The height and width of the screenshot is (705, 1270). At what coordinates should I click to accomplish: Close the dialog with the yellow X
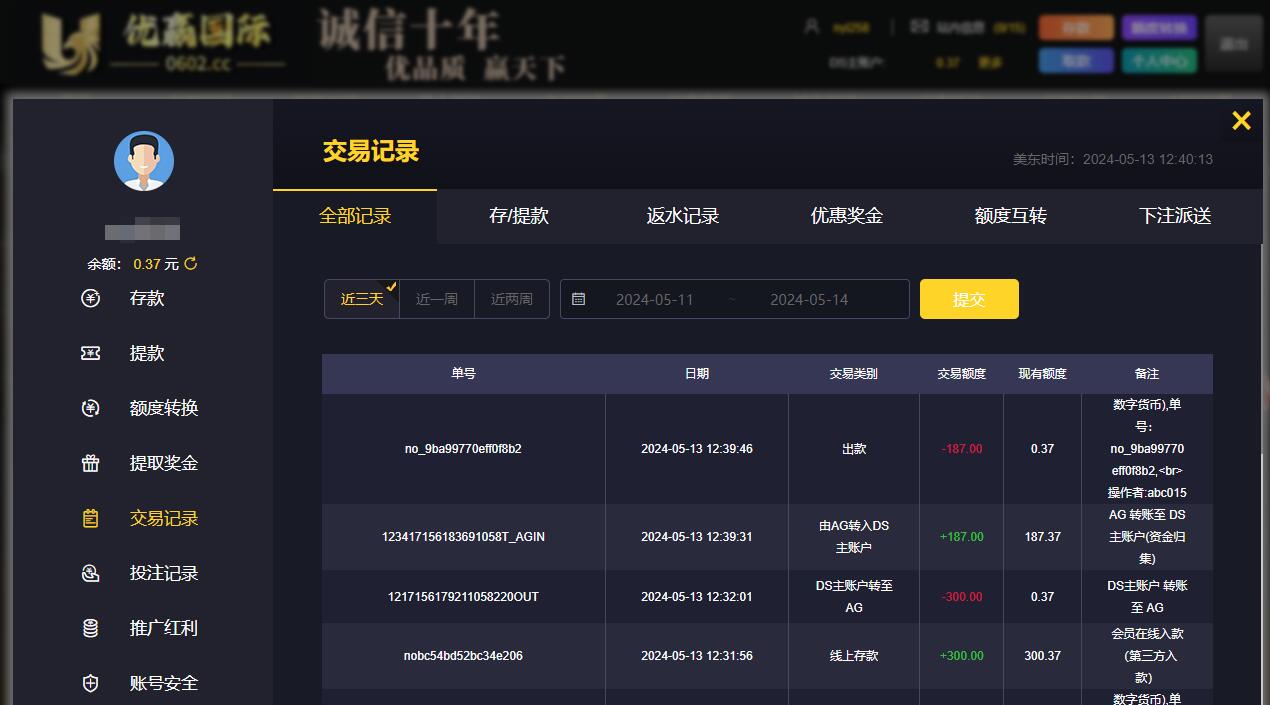click(x=1241, y=121)
